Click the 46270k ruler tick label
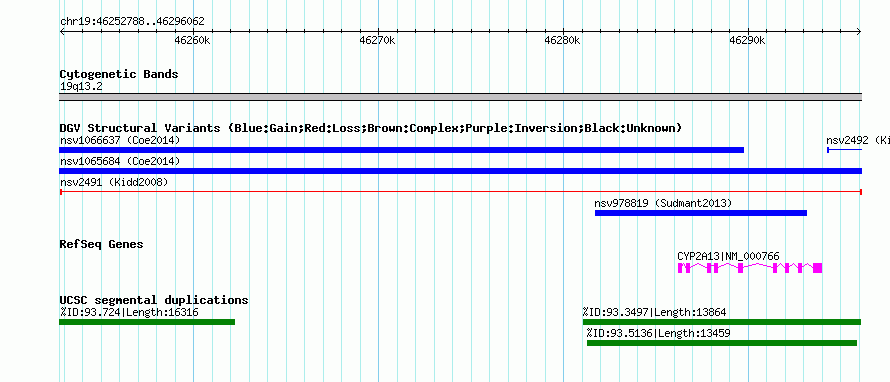The width and height of the screenshot is (890, 382). tap(377, 40)
